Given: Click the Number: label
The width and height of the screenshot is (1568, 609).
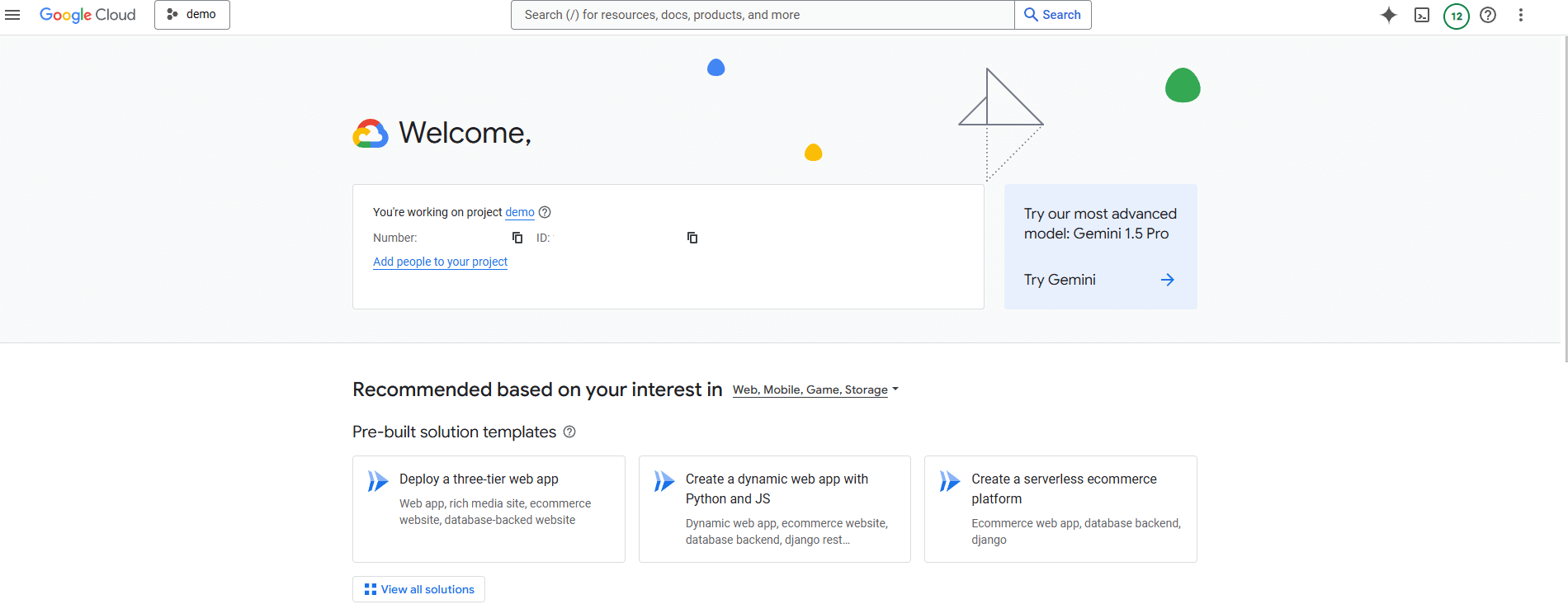Looking at the screenshot, I should [x=395, y=238].
